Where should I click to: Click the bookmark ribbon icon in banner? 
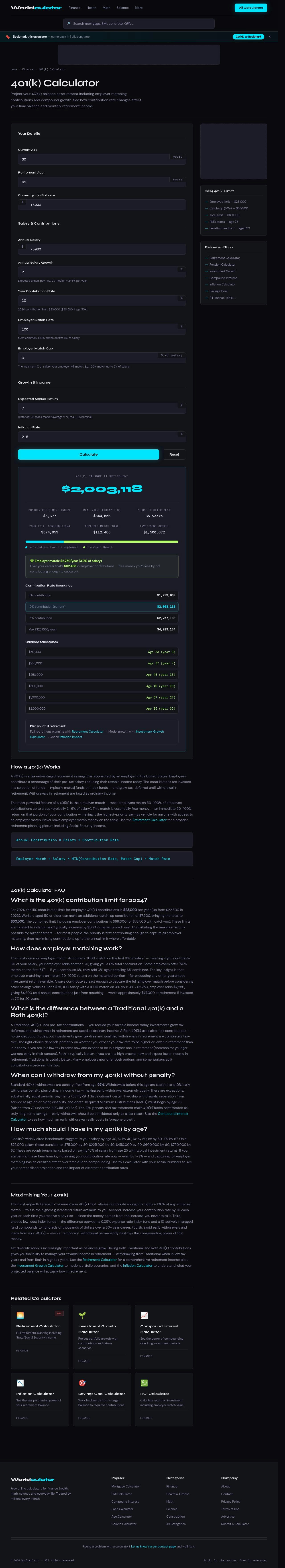click(8, 37)
